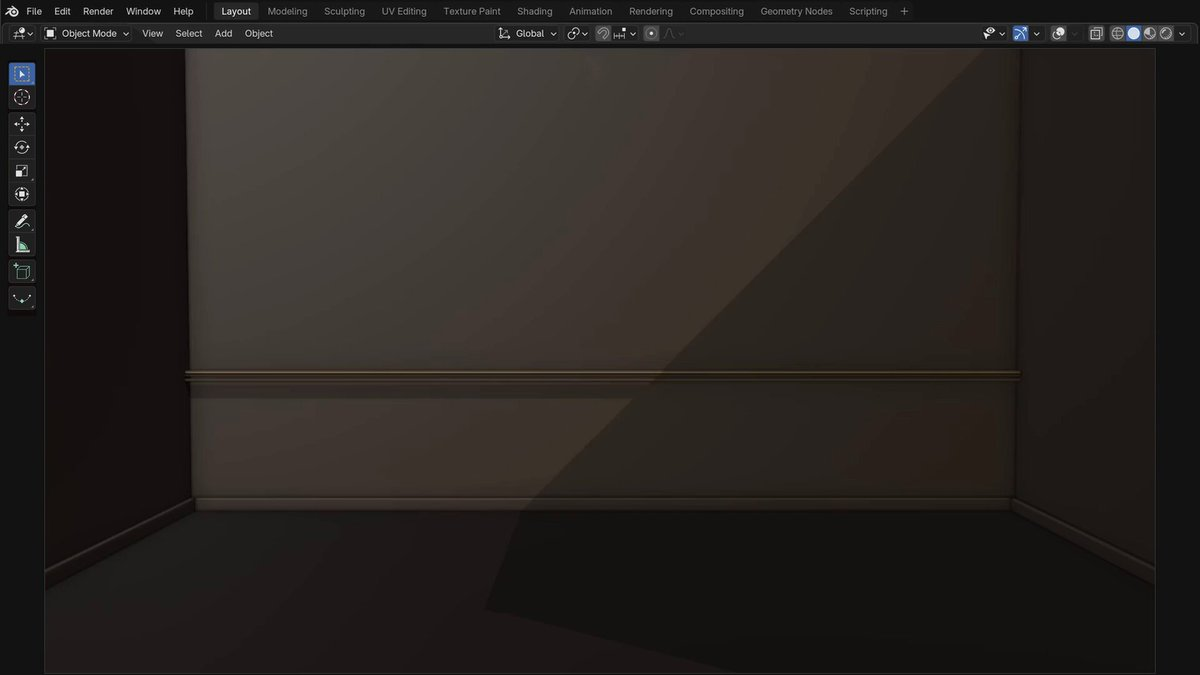This screenshot has height=675, width=1200.
Task: Select the Annotate pencil tool
Action: [22, 221]
